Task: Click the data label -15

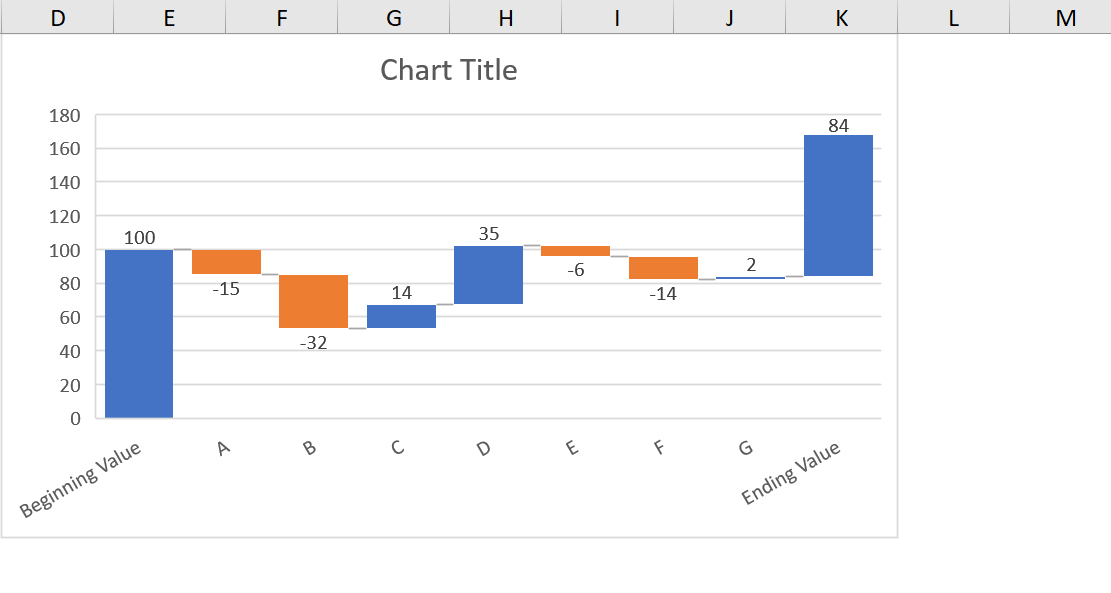Action: tap(226, 289)
